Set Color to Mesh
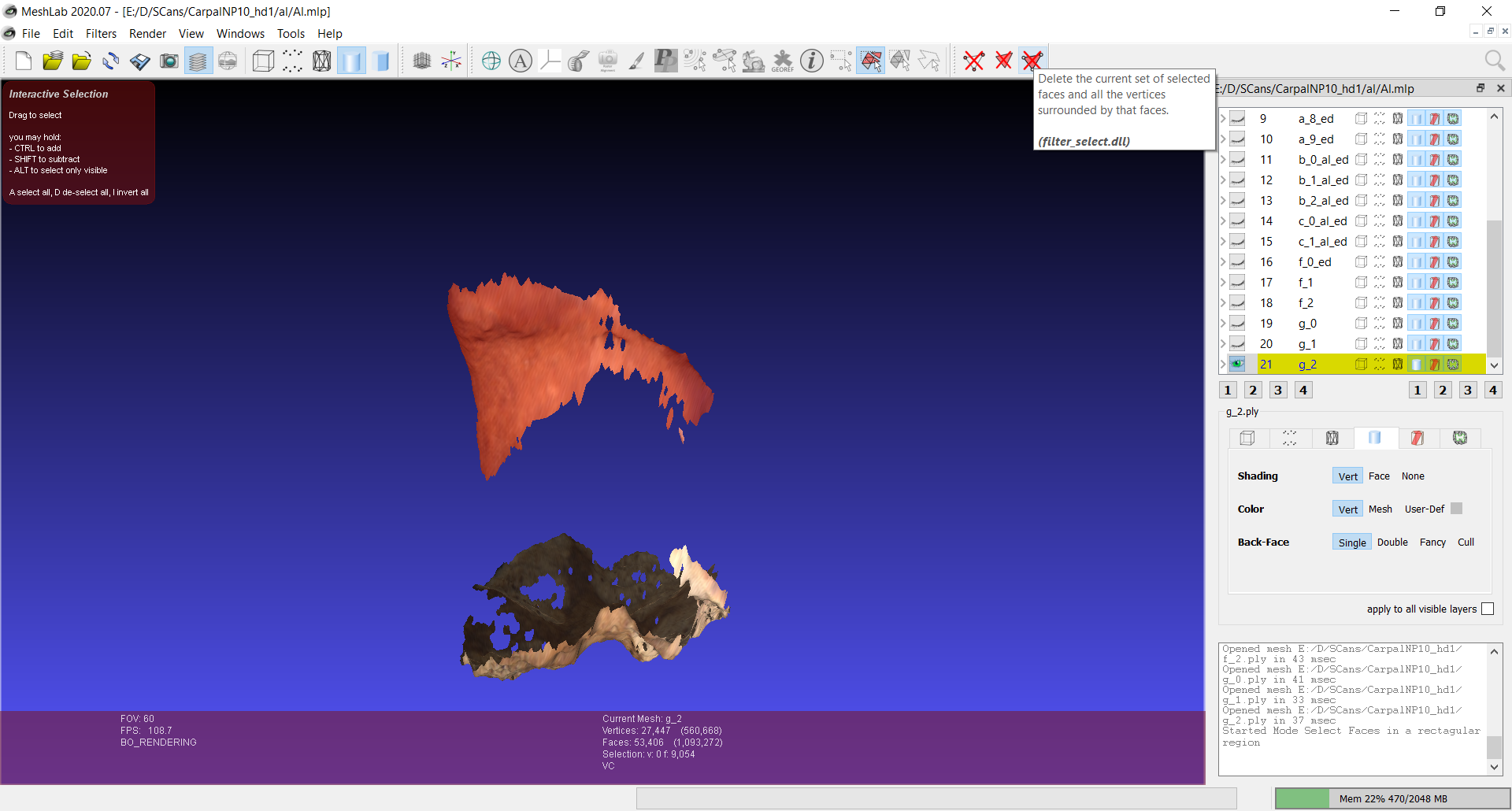 [1380, 509]
